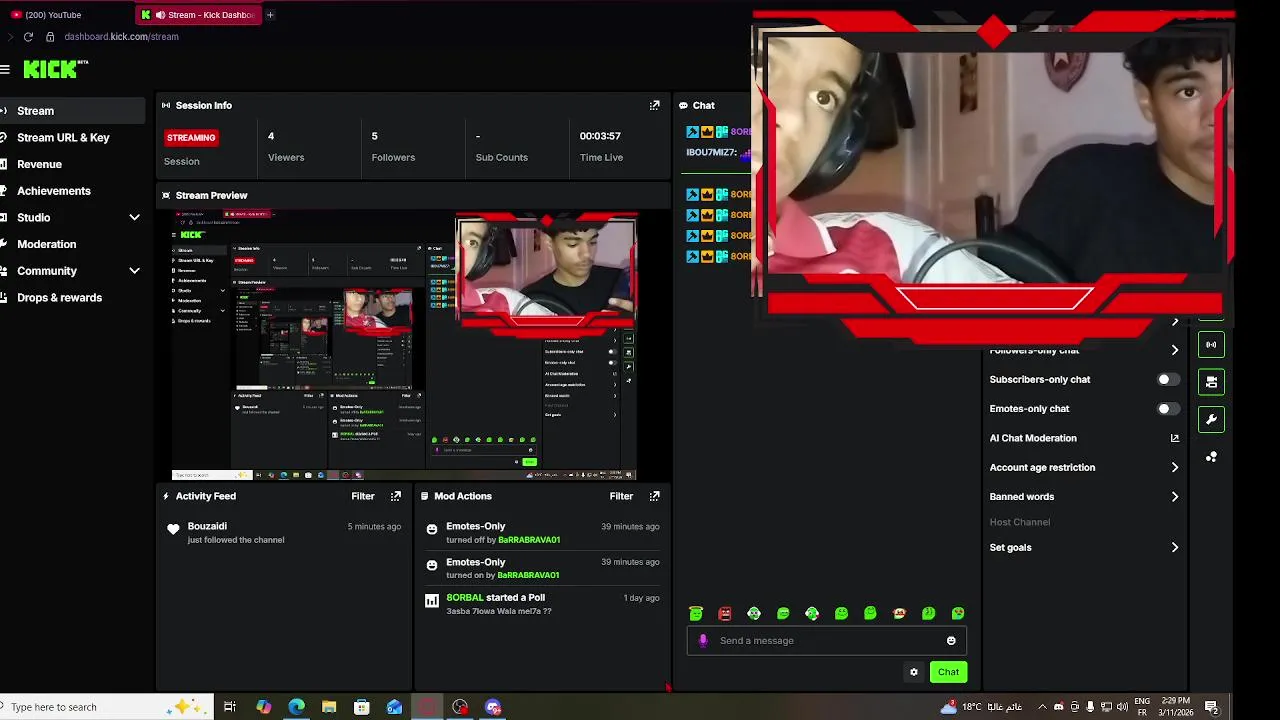Open the Kick hamburger menu

tap(5, 69)
